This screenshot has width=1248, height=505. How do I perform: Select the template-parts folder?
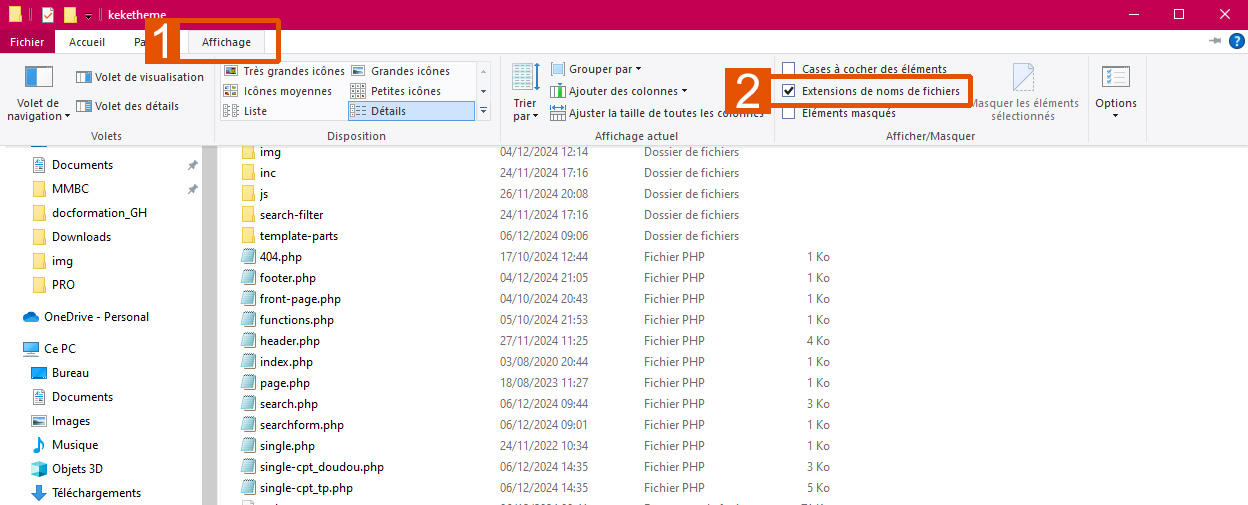tap(298, 236)
